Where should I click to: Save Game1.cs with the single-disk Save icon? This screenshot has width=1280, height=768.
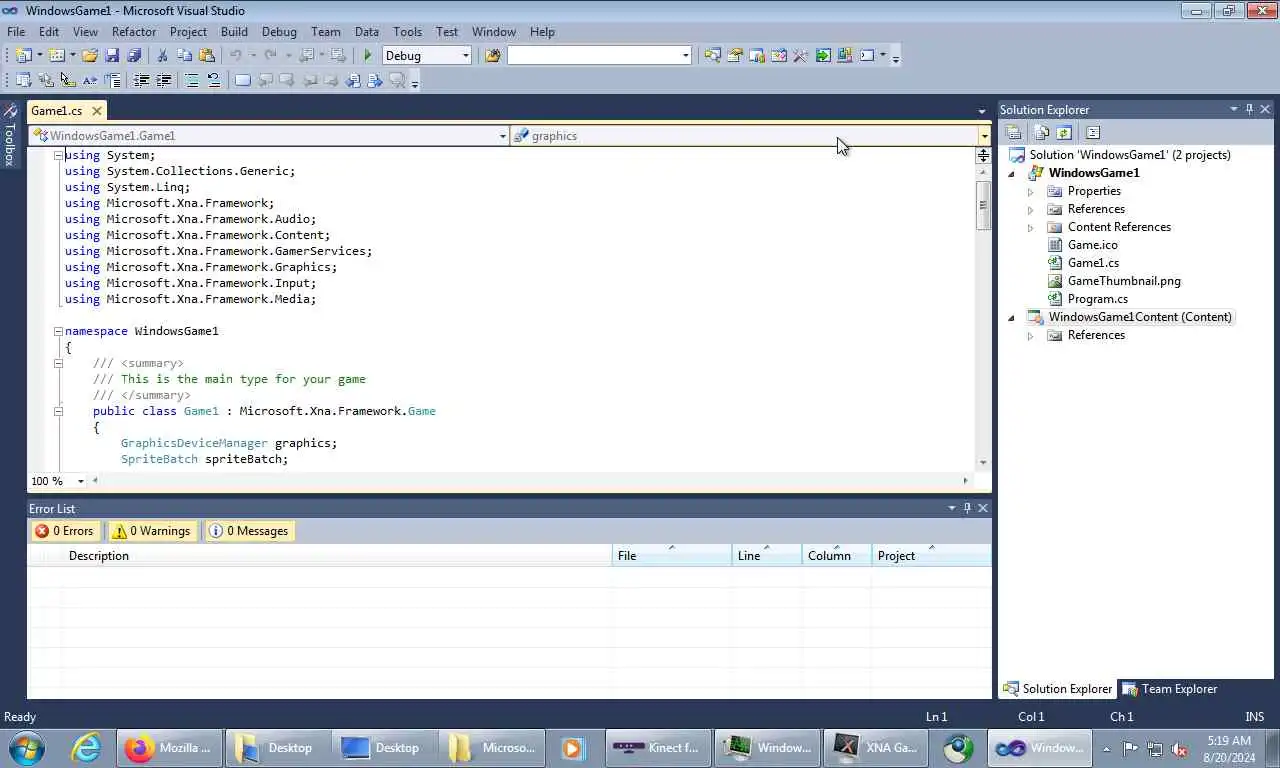(112, 56)
